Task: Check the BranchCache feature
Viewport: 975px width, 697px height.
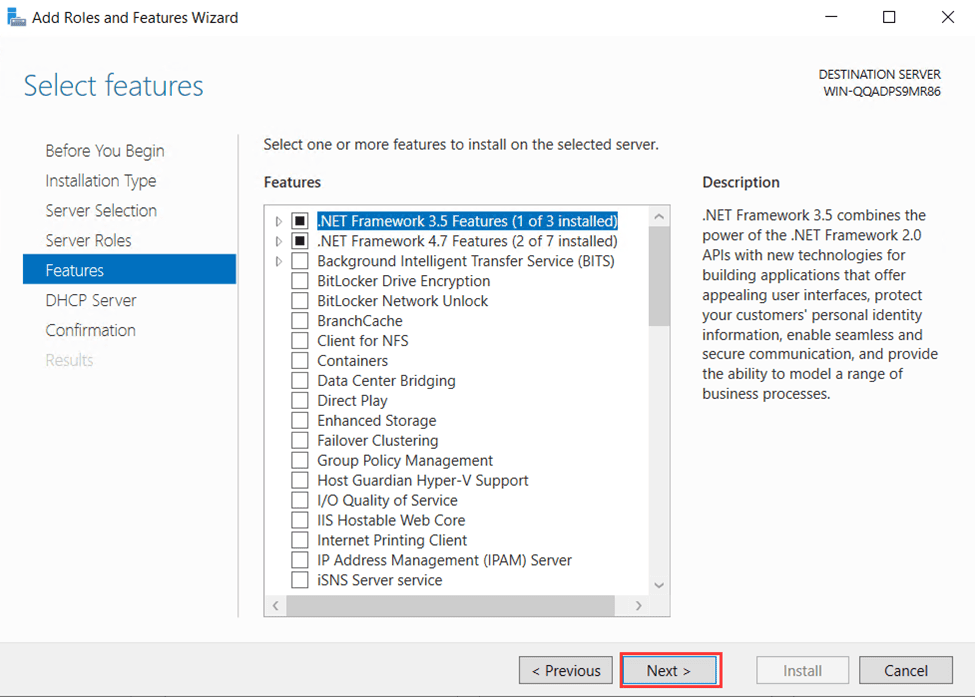Action: coord(298,321)
